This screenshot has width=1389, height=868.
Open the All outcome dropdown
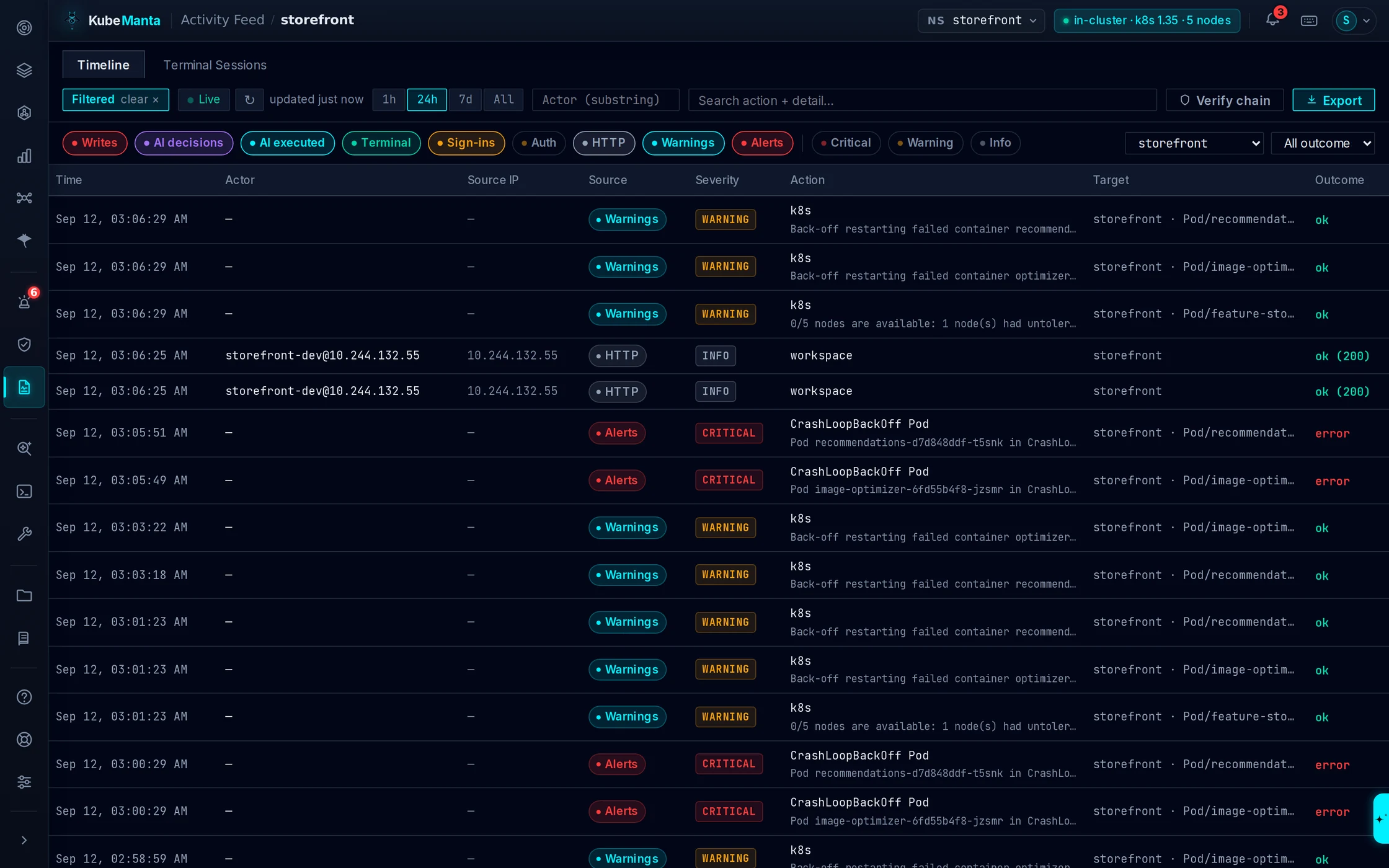(x=1323, y=143)
